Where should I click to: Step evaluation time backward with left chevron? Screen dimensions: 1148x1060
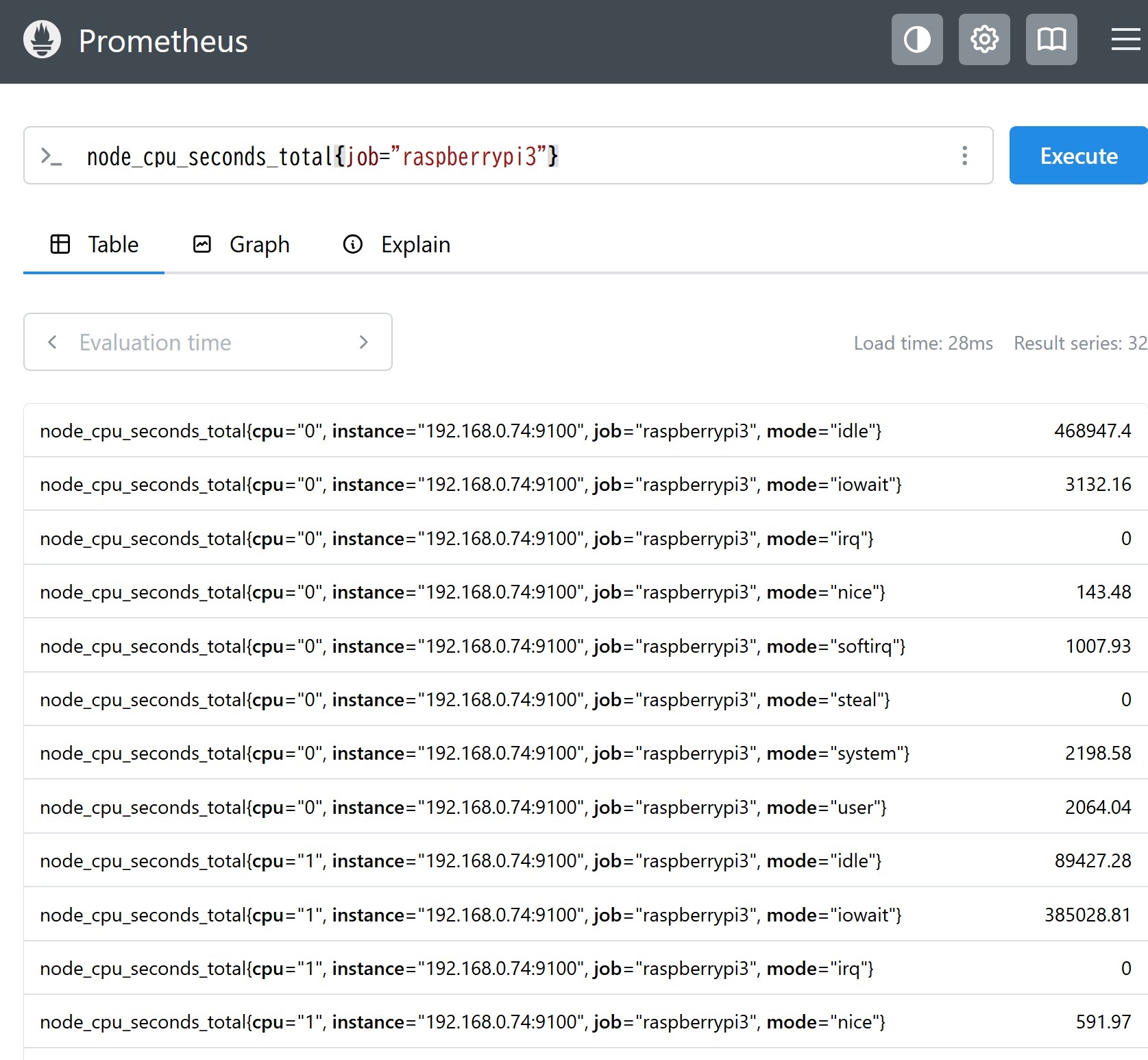tap(52, 342)
